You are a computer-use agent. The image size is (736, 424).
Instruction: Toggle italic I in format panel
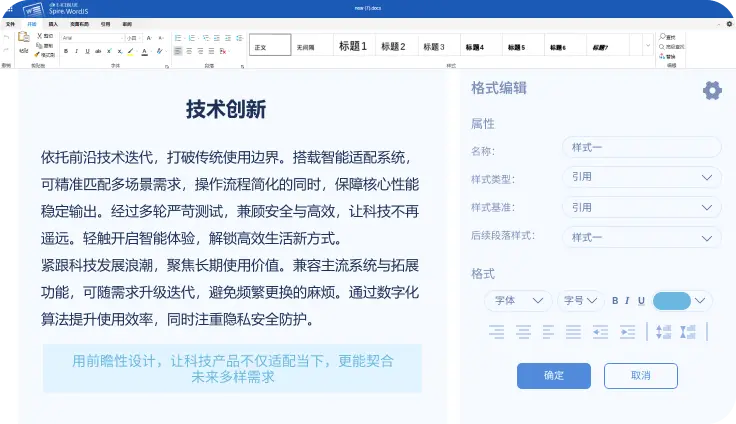[x=627, y=301]
